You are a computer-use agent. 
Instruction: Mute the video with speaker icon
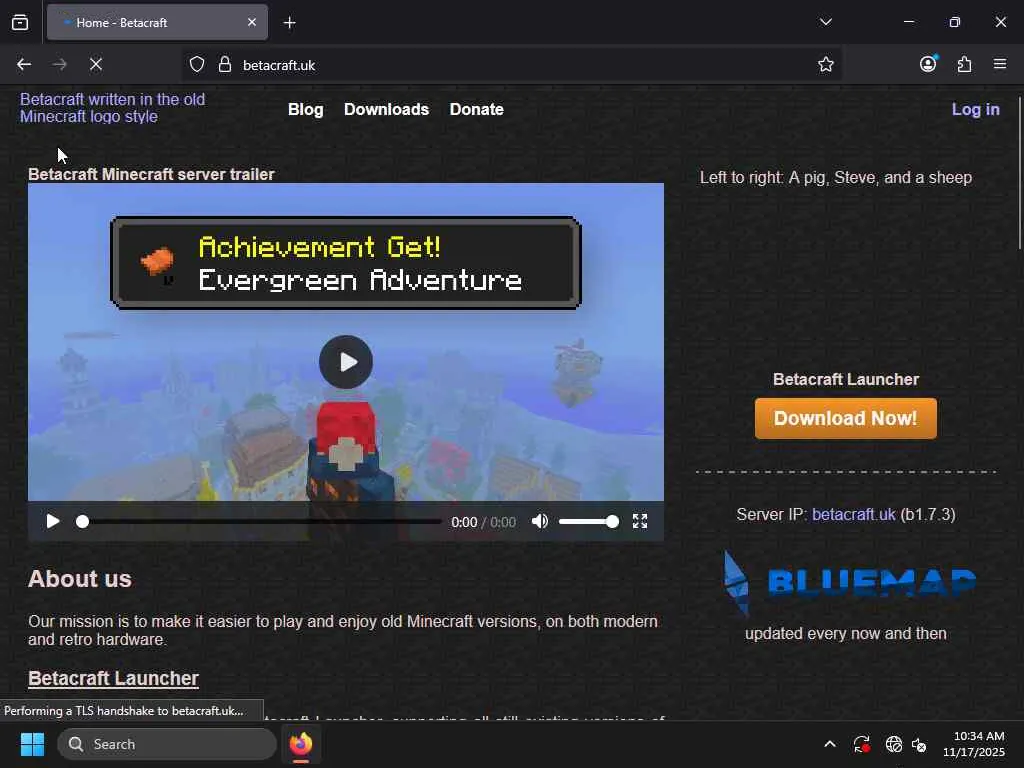point(539,521)
